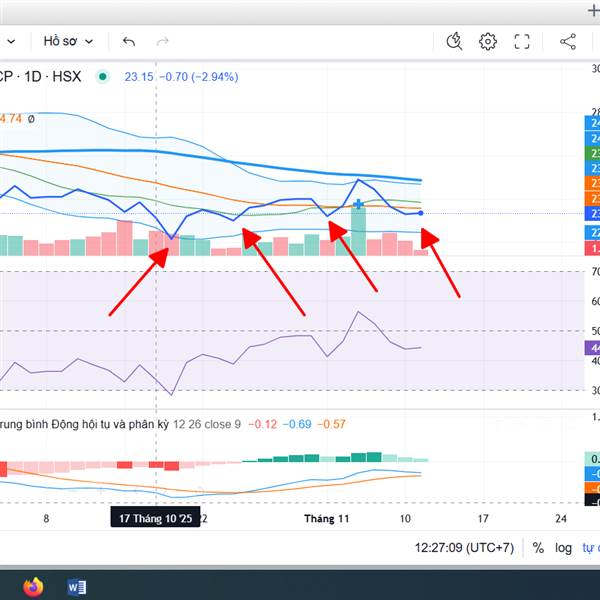Click the green price label on the scale
Image resolution: width=600 pixels, height=600 pixels.
(x=592, y=154)
